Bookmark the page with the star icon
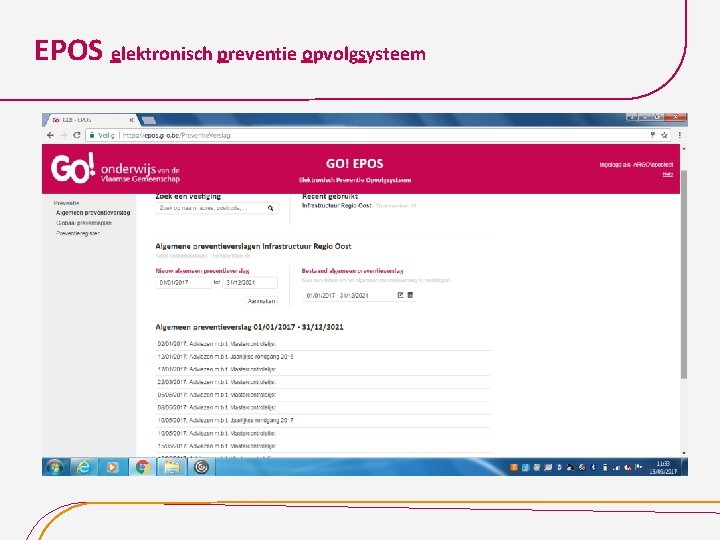Viewport: 720px width, 540px height. point(664,135)
